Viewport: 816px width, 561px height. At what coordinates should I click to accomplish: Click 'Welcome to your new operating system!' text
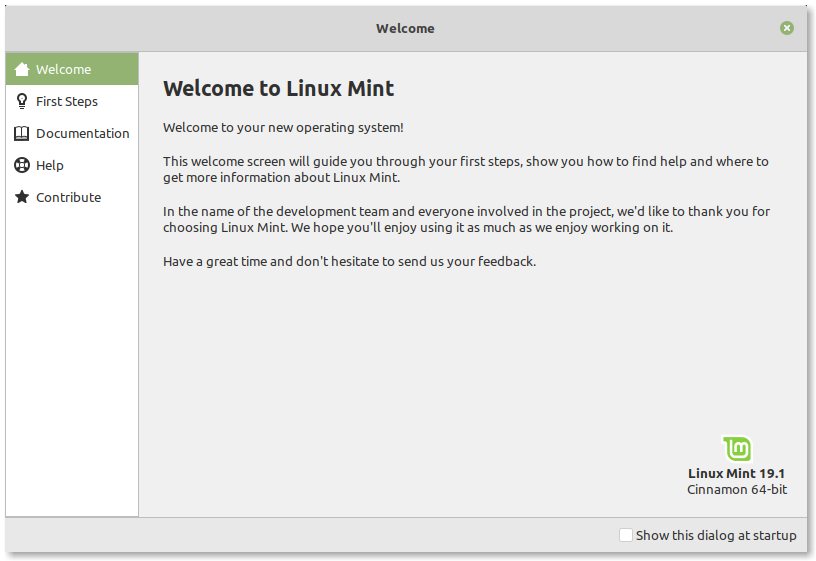point(283,128)
